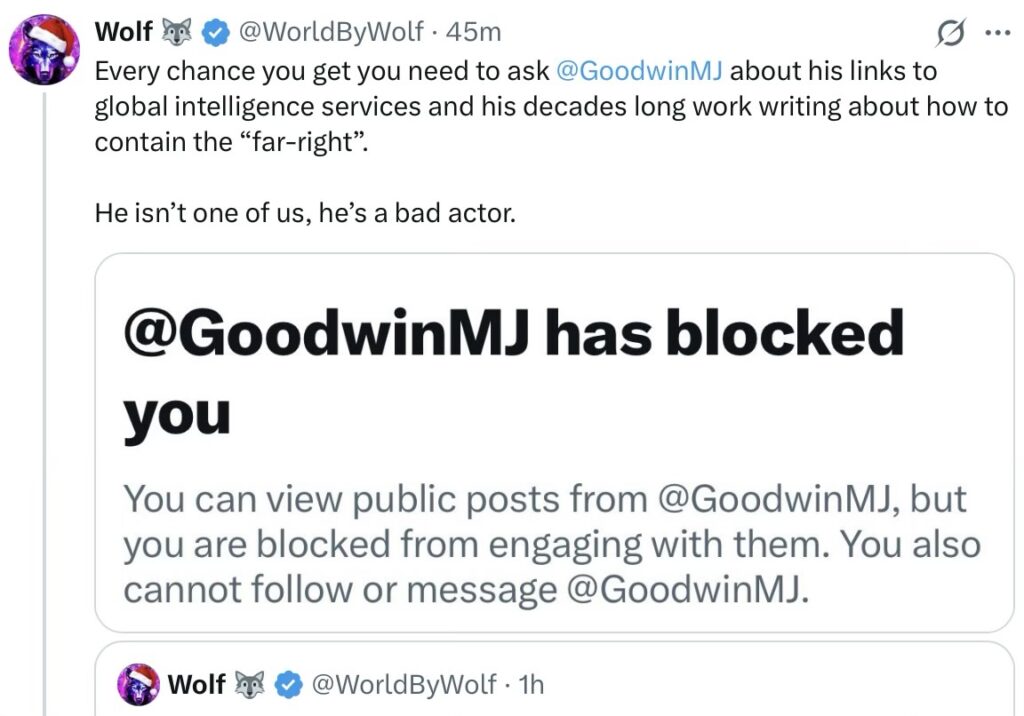Open the three-dot more options menu

[997, 32]
